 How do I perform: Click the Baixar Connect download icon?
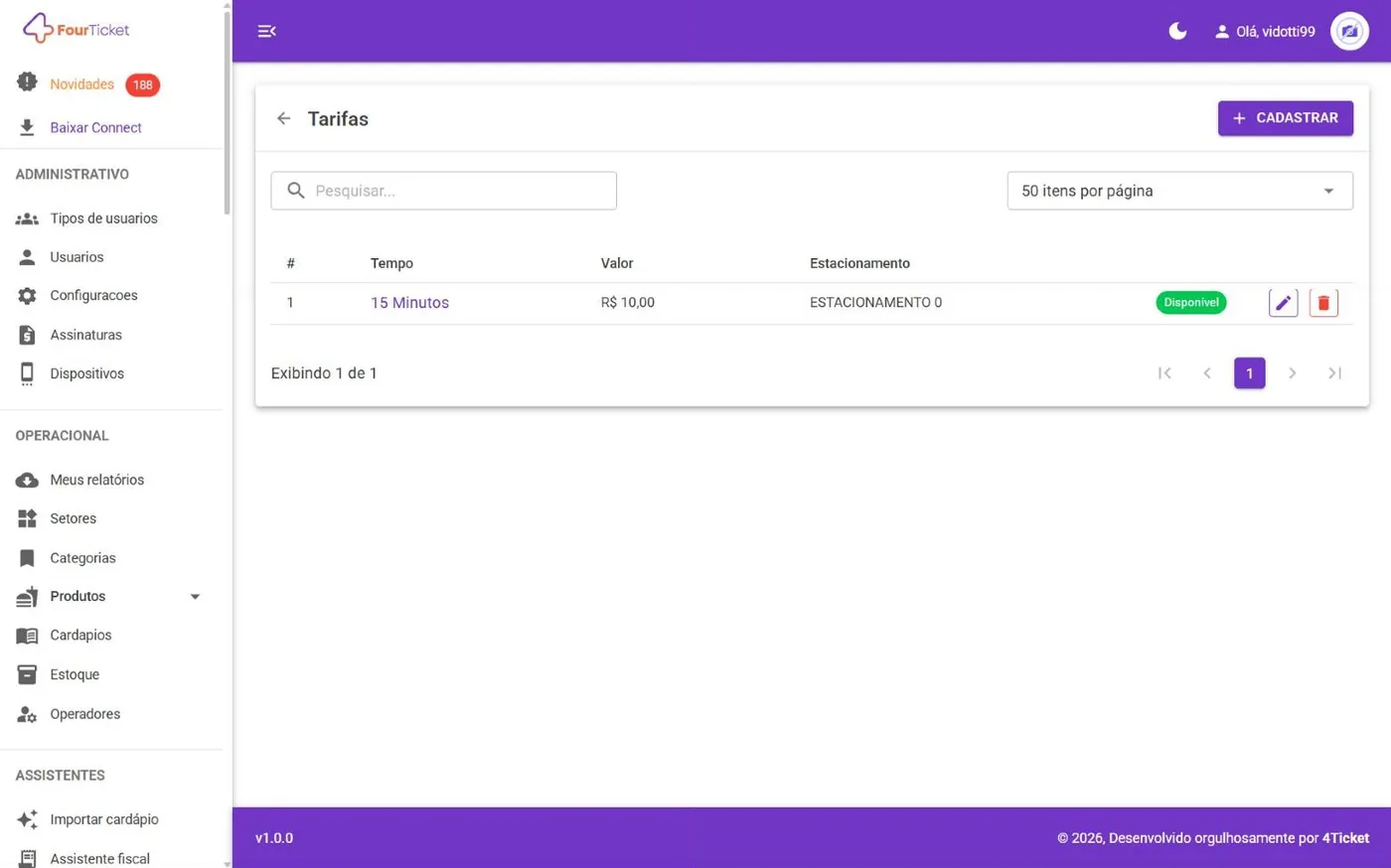(x=27, y=127)
